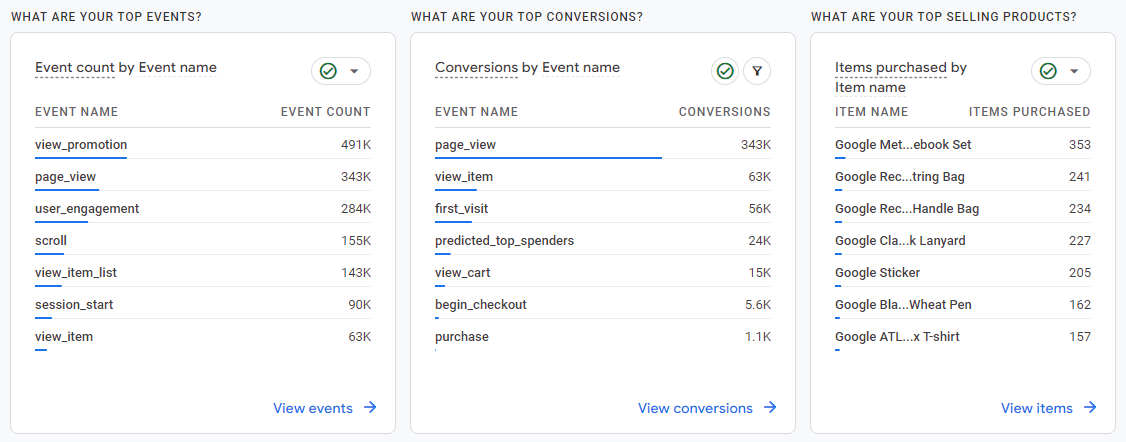Click the filter icon on Conversions card
Screen dimensions: 1126x442
(758, 71)
